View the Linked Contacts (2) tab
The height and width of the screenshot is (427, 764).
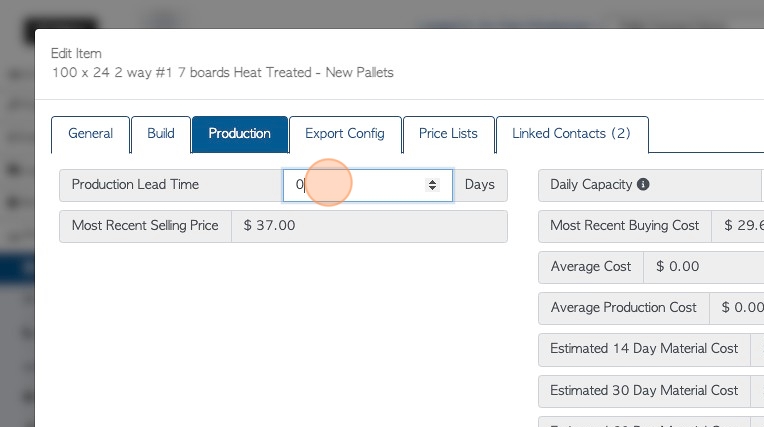[x=572, y=134]
